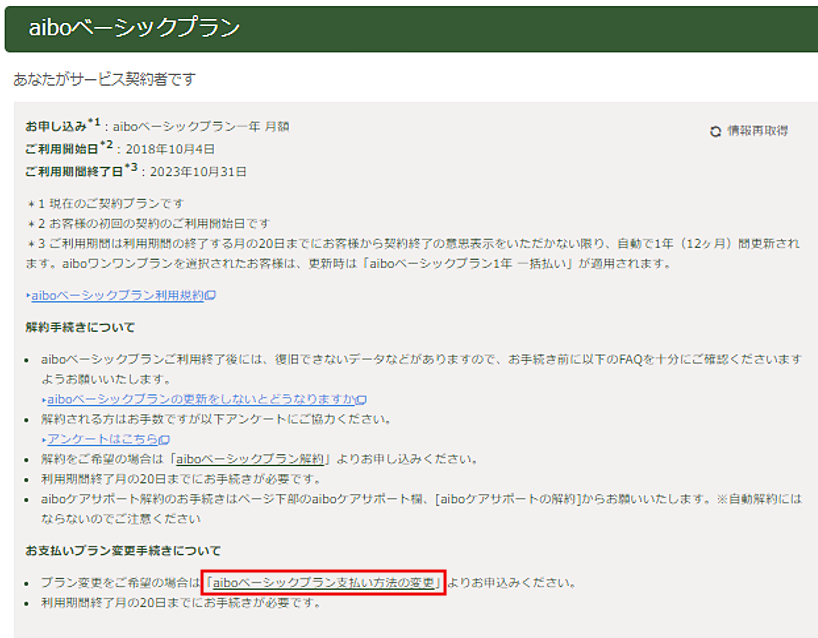Open aiboベーシックプラン支払い方法の変更 link
The image size is (818, 638).
324,583
